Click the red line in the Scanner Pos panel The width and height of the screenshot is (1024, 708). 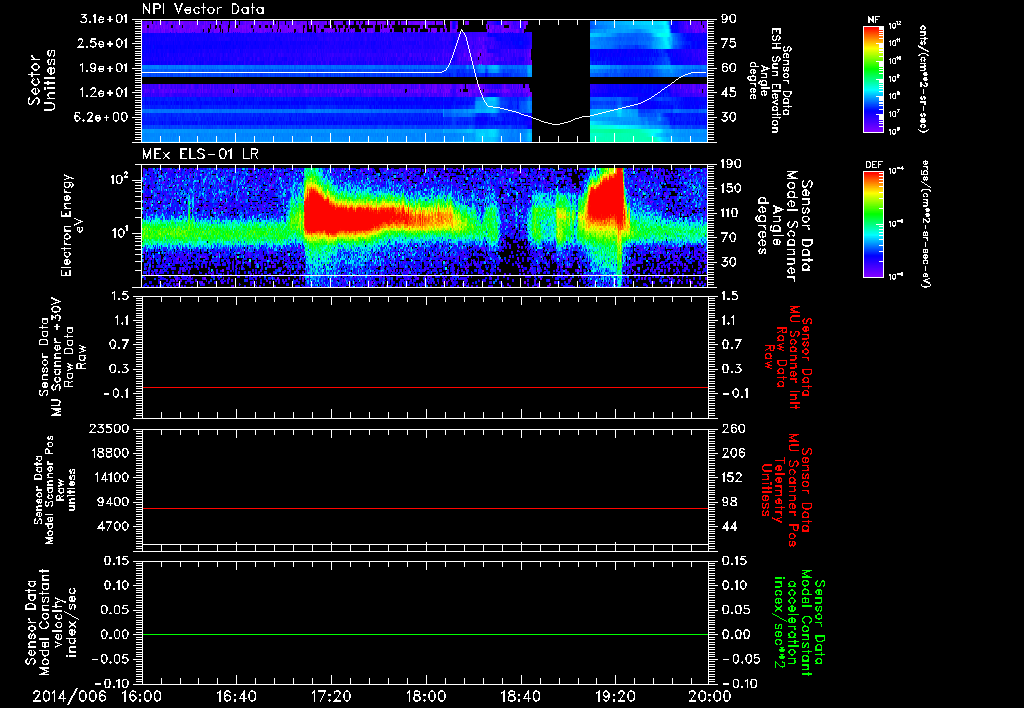click(425, 508)
